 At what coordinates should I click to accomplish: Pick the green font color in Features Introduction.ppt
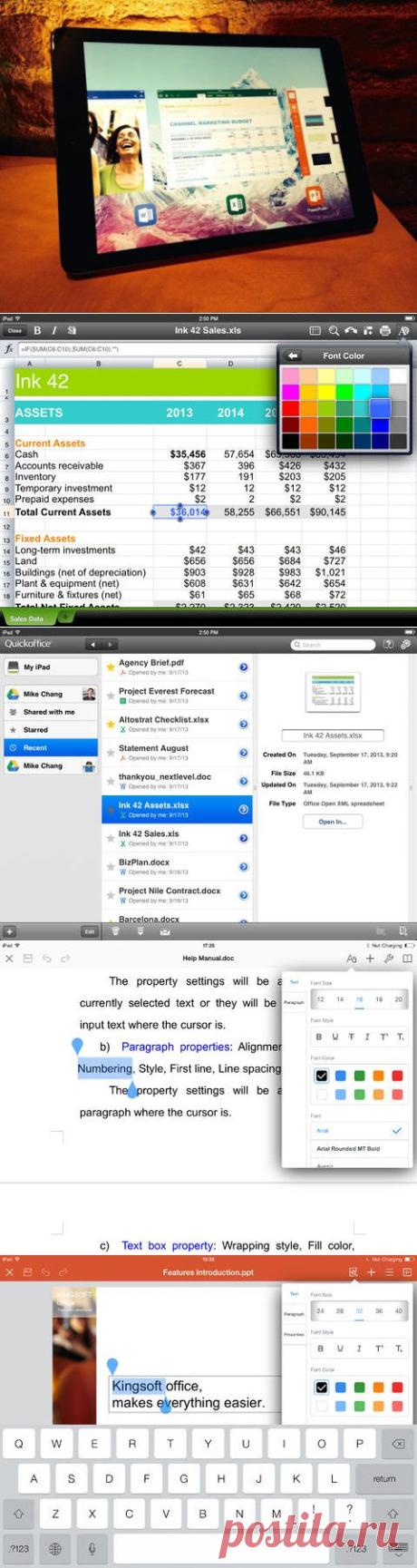coord(359,1388)
